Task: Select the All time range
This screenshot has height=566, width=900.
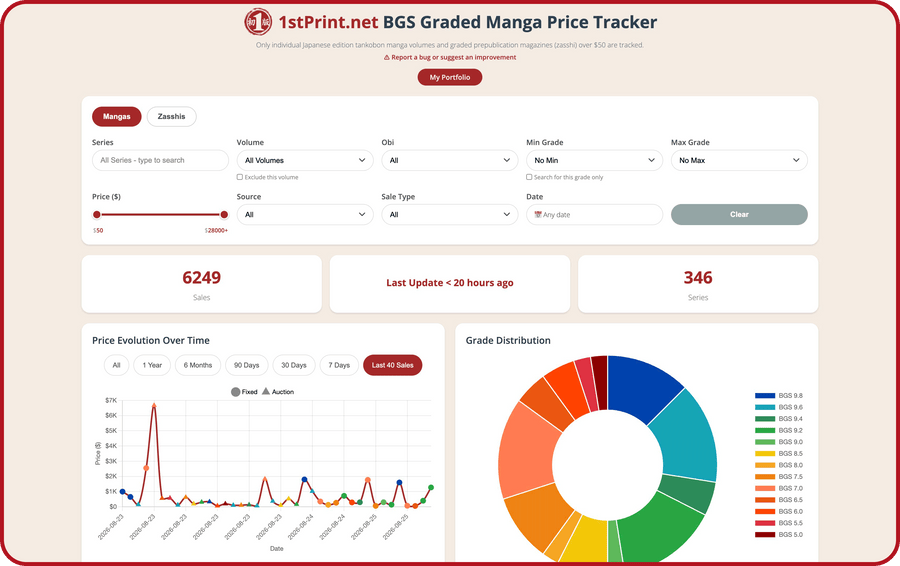Action: pos(117,365)
